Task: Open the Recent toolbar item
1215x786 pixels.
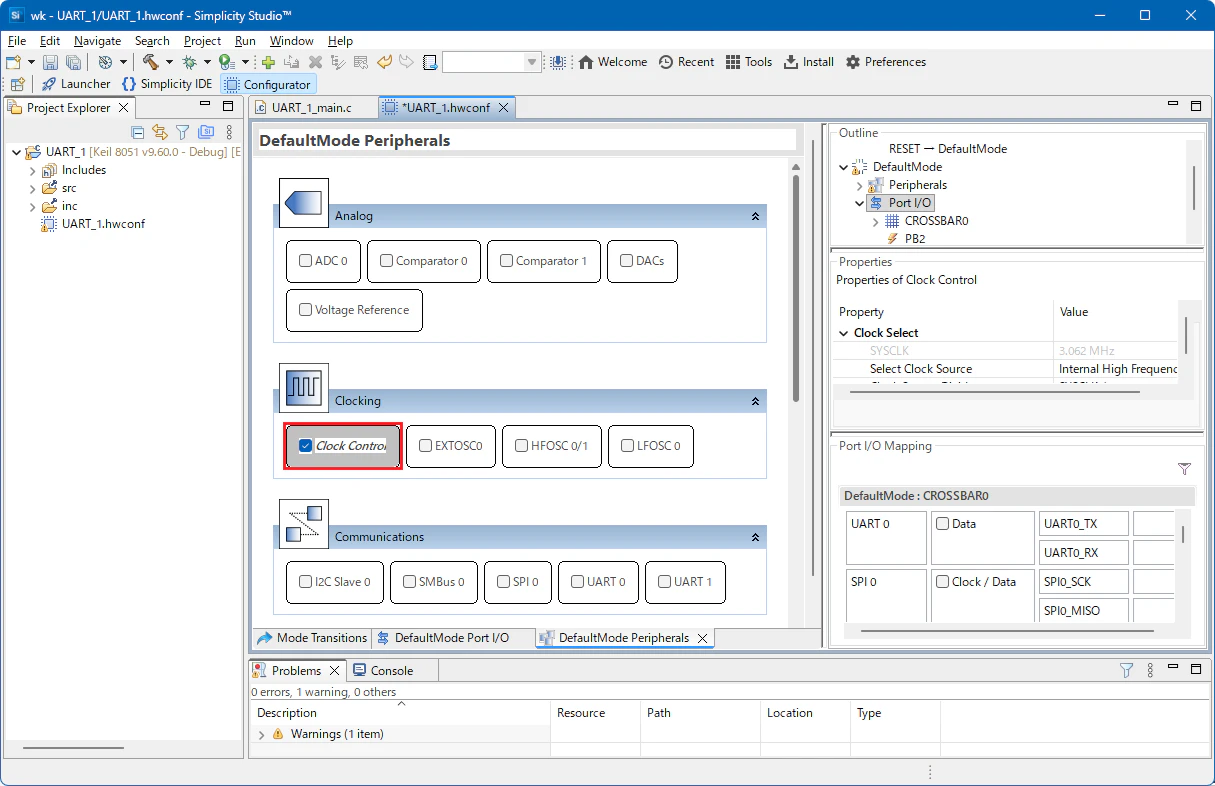Action: (686, 62)
